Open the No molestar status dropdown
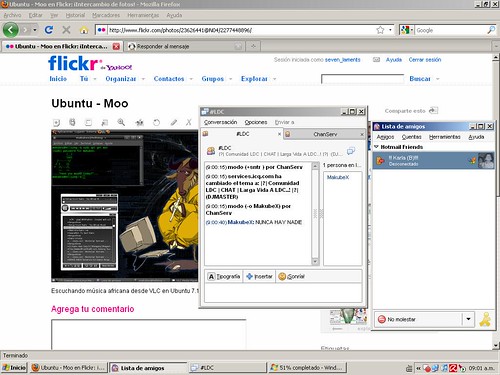This screenshot has height=375, width=500. pos(468,319)
